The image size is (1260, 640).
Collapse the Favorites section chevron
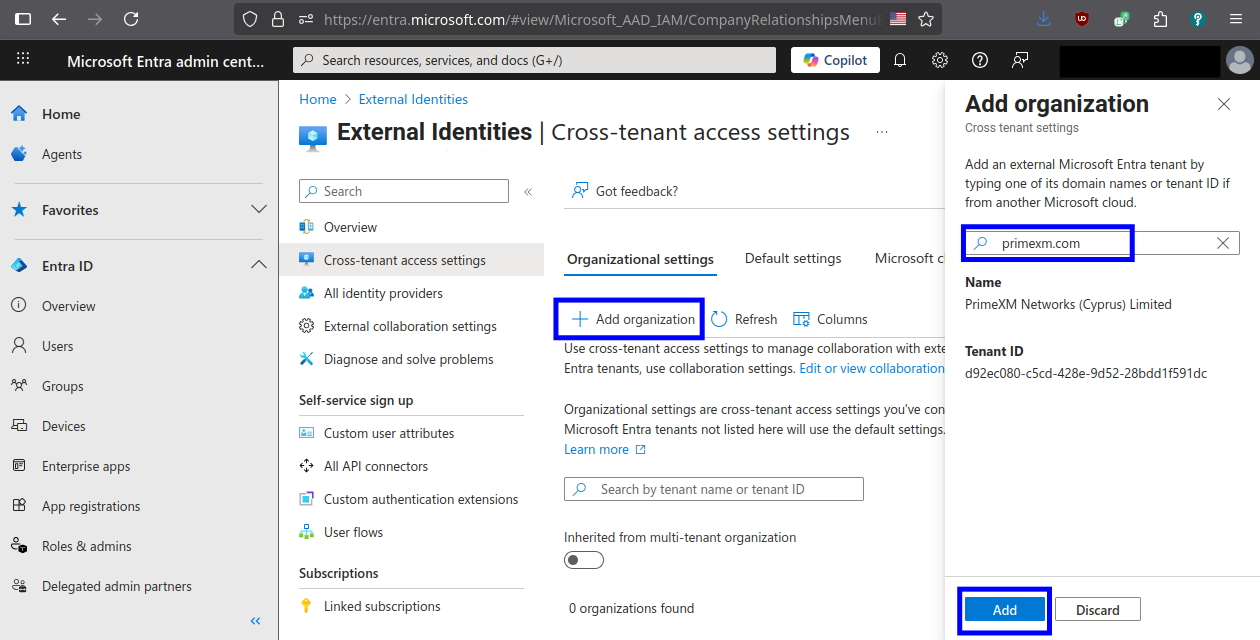pos(259,210)
